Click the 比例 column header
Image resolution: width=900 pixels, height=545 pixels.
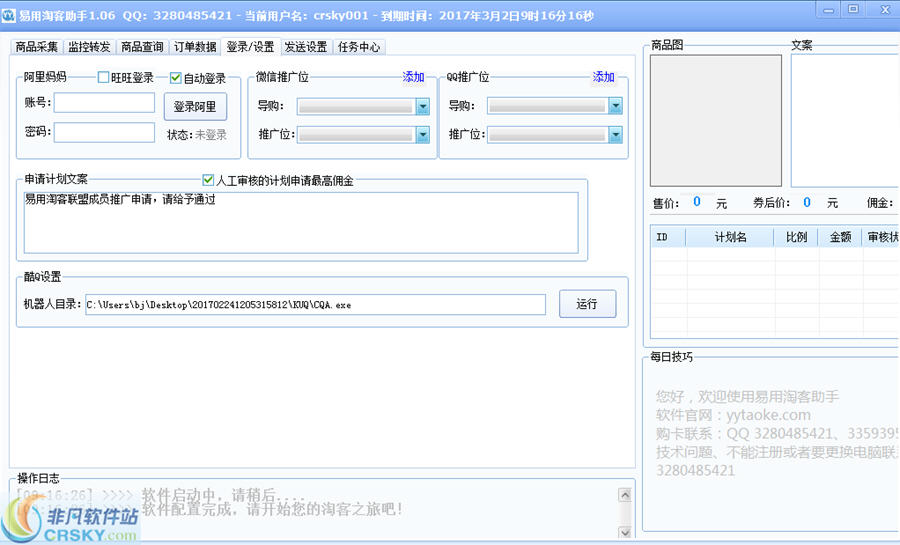point(796,238)
